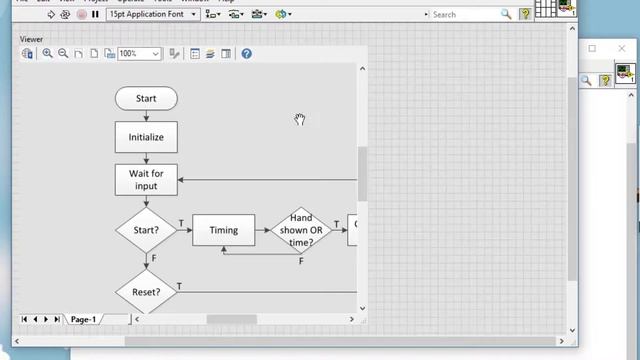The height and width of the screenshot is (360, 640).
Task: Click the Run Continuously button
Action: coord(65,15)
